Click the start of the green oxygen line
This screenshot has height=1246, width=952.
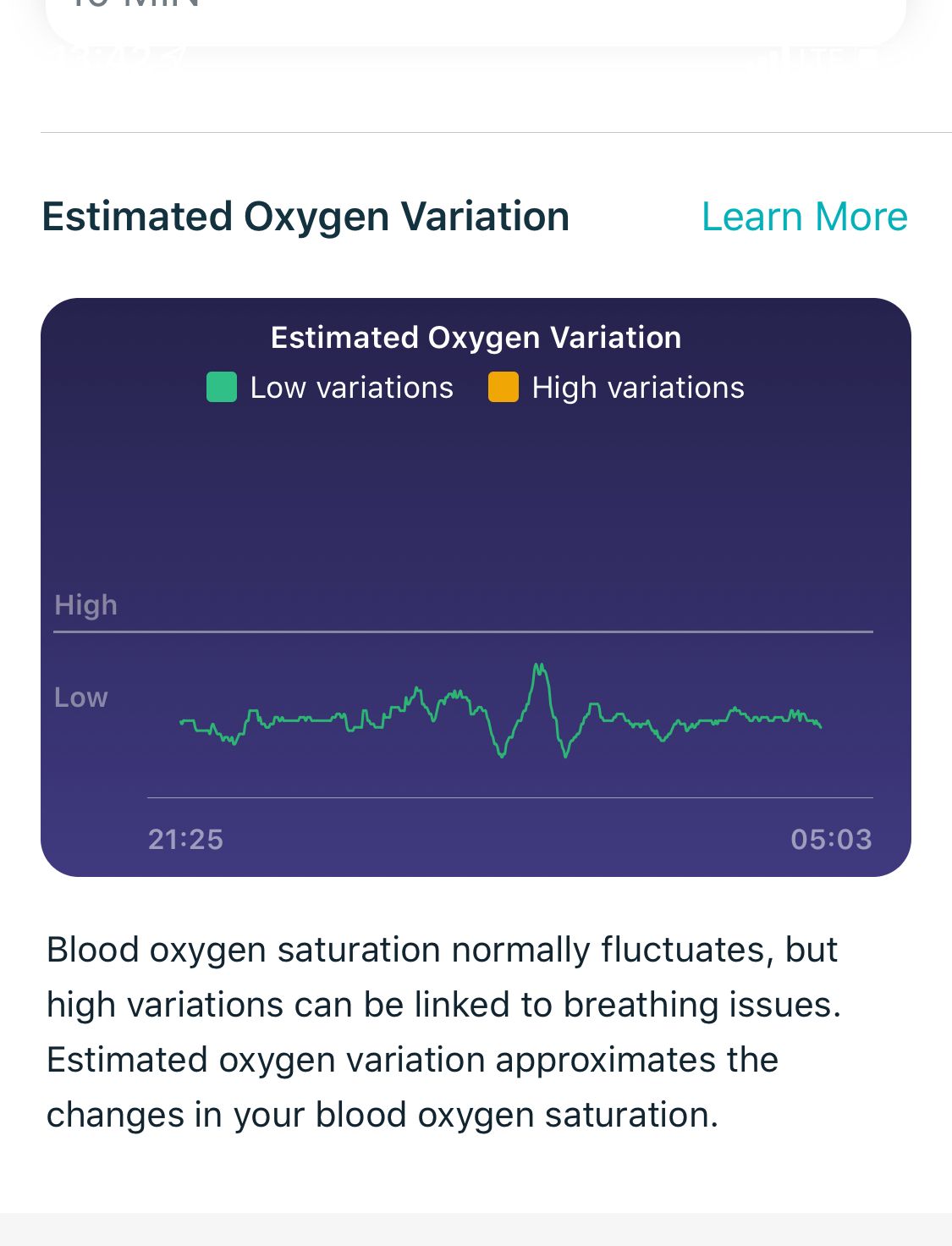182,722
